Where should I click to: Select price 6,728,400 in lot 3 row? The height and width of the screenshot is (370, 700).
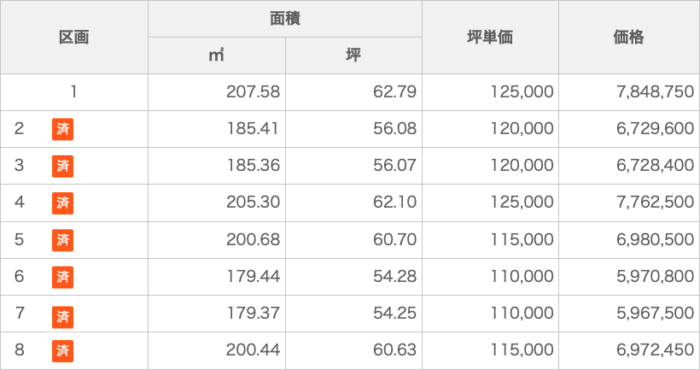[655, 166]
